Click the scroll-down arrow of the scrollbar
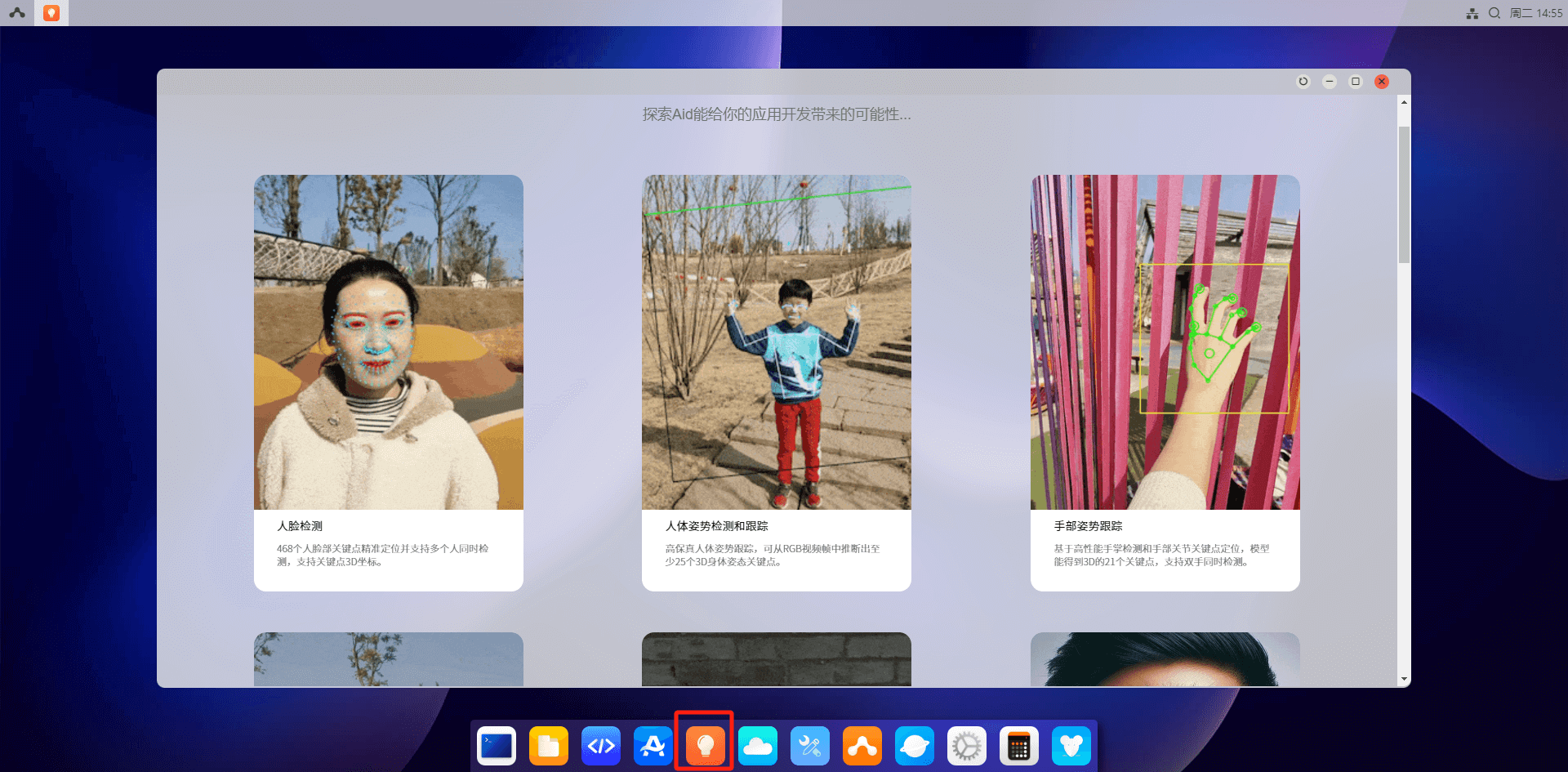The height and width of the screenshot is (772, 1568). (1404, 679)
